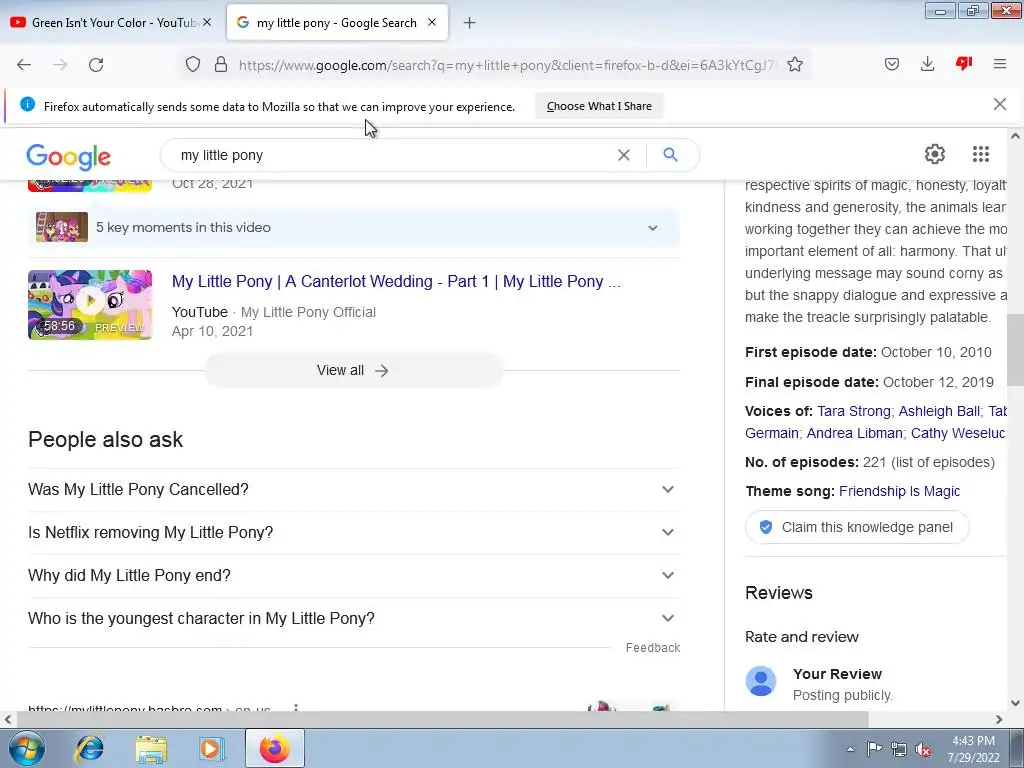Open Ashleigh Ball link
1024x768 pixels.
tap(939, 411)
